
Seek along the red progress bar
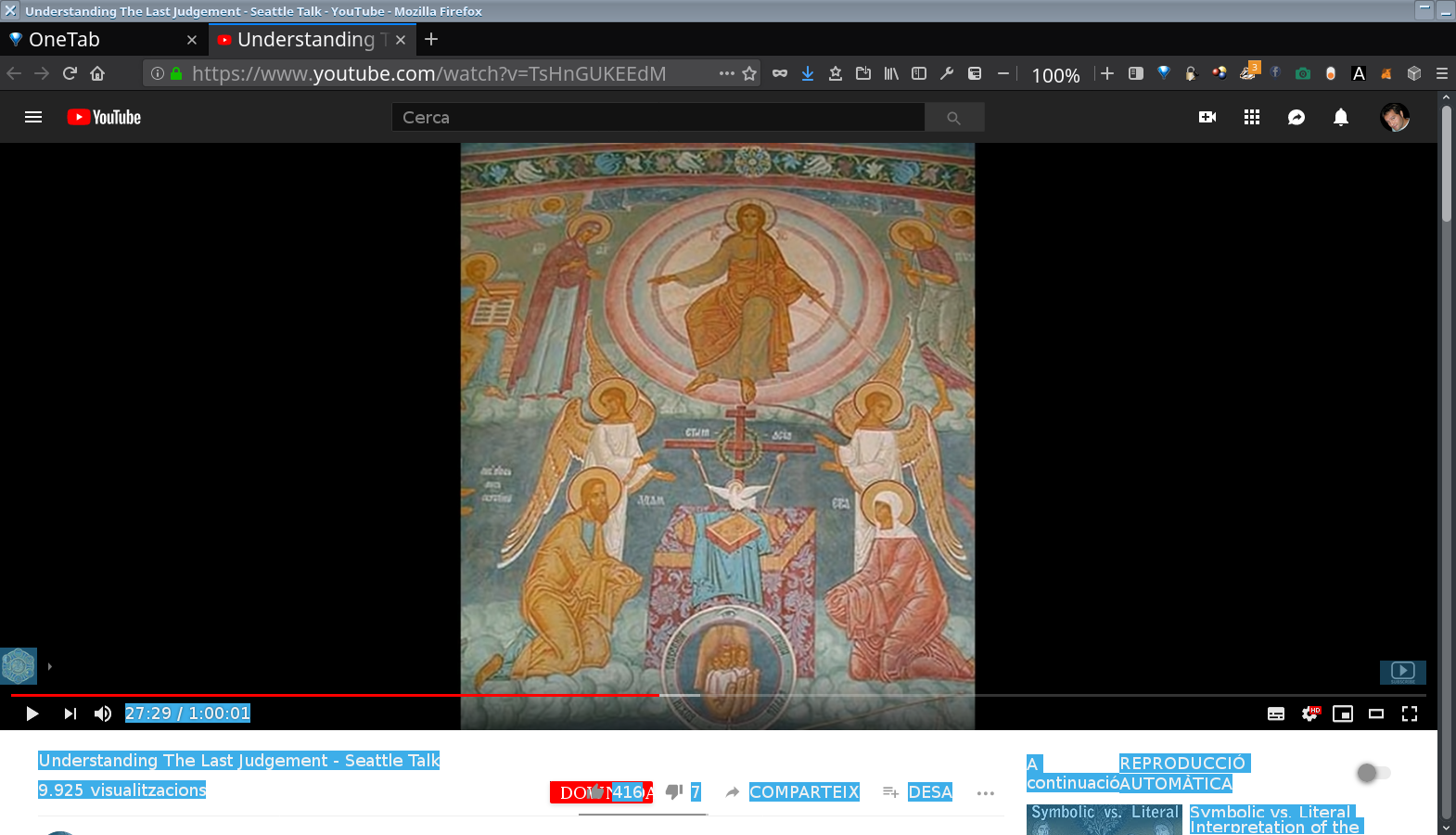pyautogui.click(x=719, y=695)
